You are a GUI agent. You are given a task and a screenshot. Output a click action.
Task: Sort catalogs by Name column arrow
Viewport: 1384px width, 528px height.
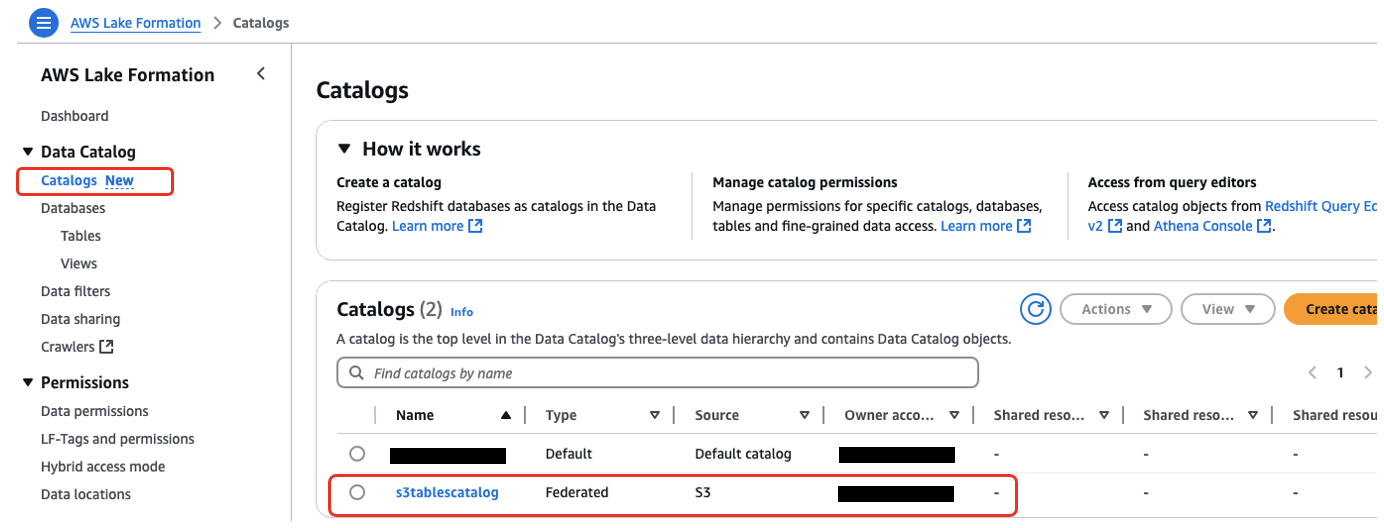coord(506,415)
